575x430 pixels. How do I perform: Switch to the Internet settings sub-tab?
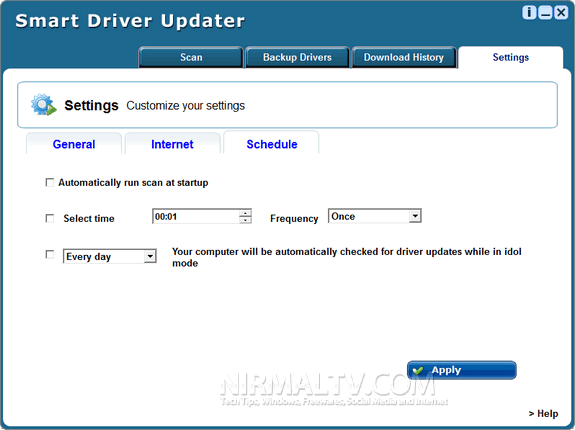point(172,144)
